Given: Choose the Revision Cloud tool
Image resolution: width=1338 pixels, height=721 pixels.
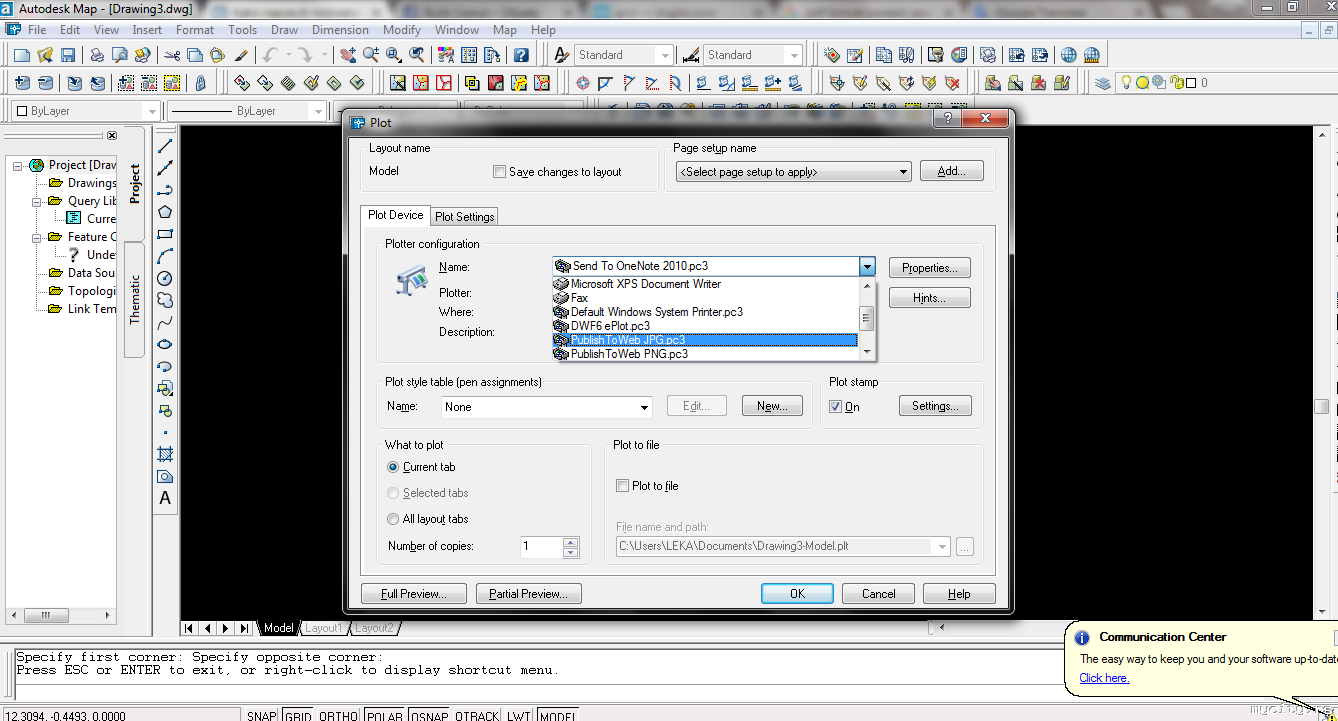Looking at the screenshot, I should pyautogui.click(x=165, y=300).
